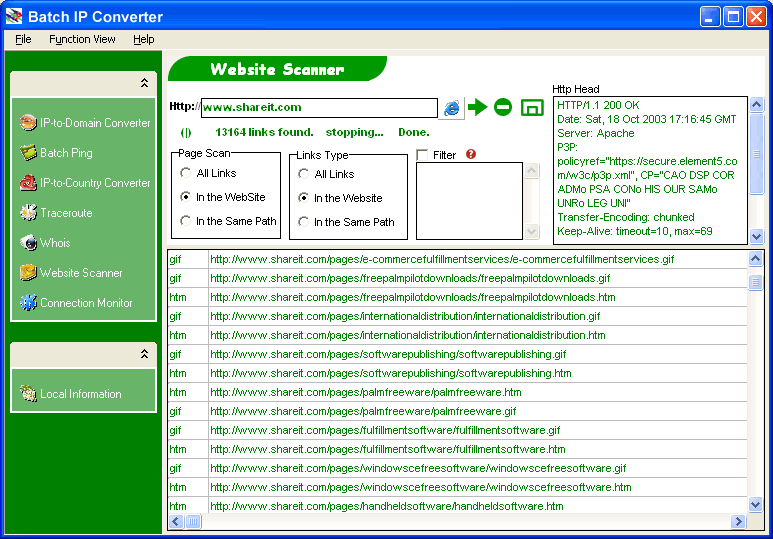The width and height of the screenshot is (773, 539).
Task: Select All Links under Links Type
Action: pos(304,174)
